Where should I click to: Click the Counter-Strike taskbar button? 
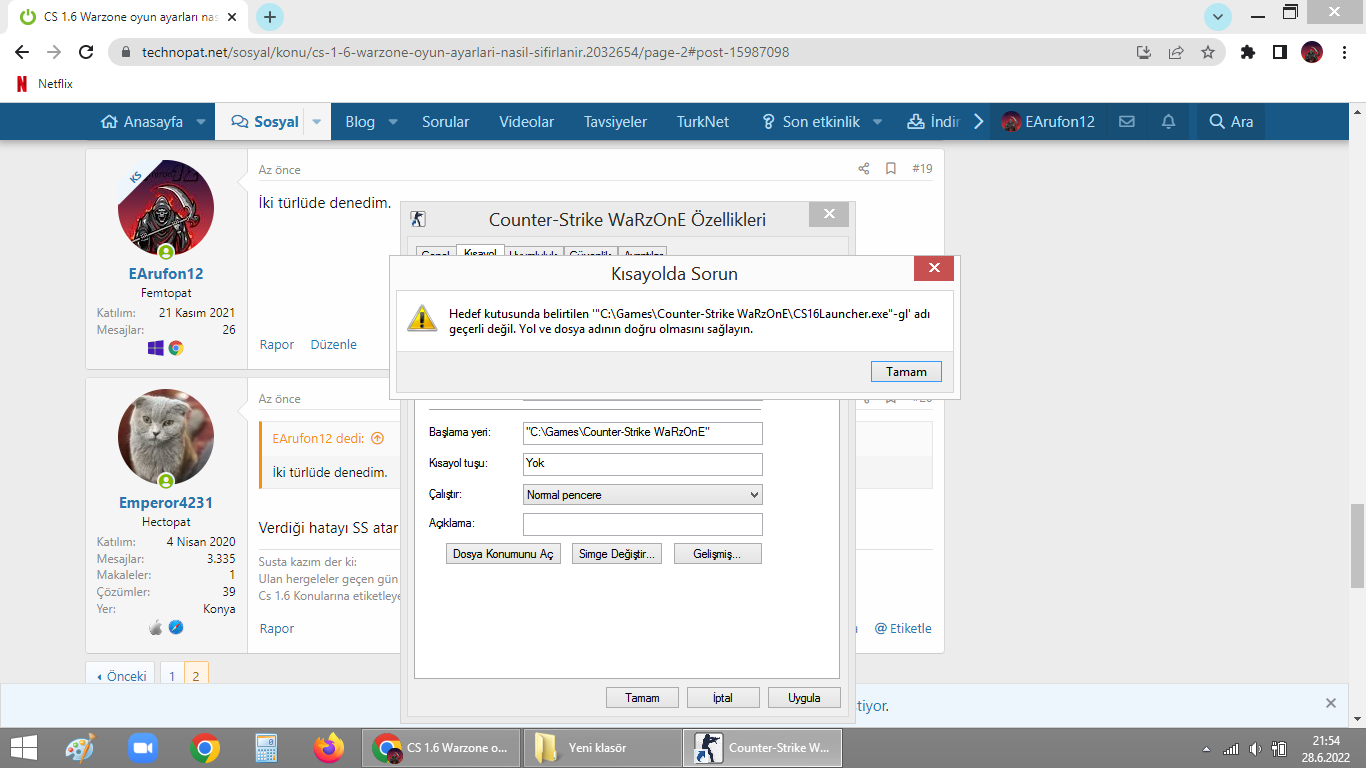coord(762,748)
